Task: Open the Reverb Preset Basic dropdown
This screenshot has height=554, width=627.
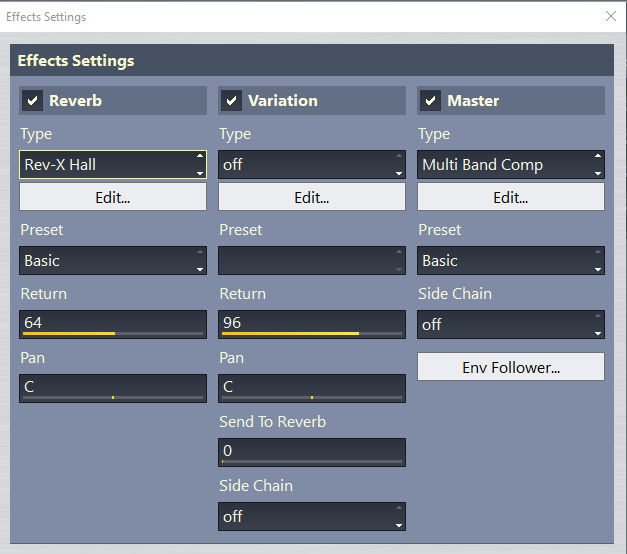Action: click(x=113, y=260)
